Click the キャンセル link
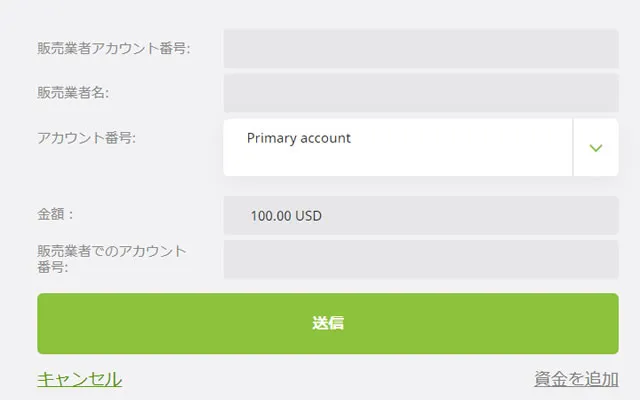The width and height of the screenshot is (640, 400). pyautogui.click(x=80, y=379)
